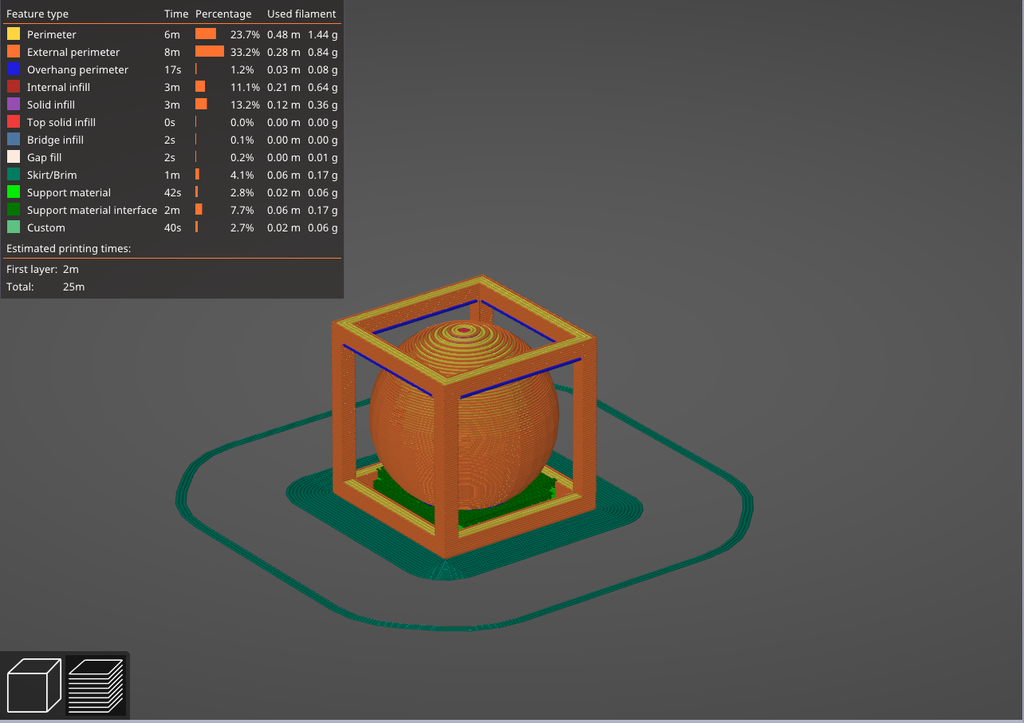The width and height of the screenshot is (1024, 723).
Task: Click the Used filament column header
Action: [301, 14]
